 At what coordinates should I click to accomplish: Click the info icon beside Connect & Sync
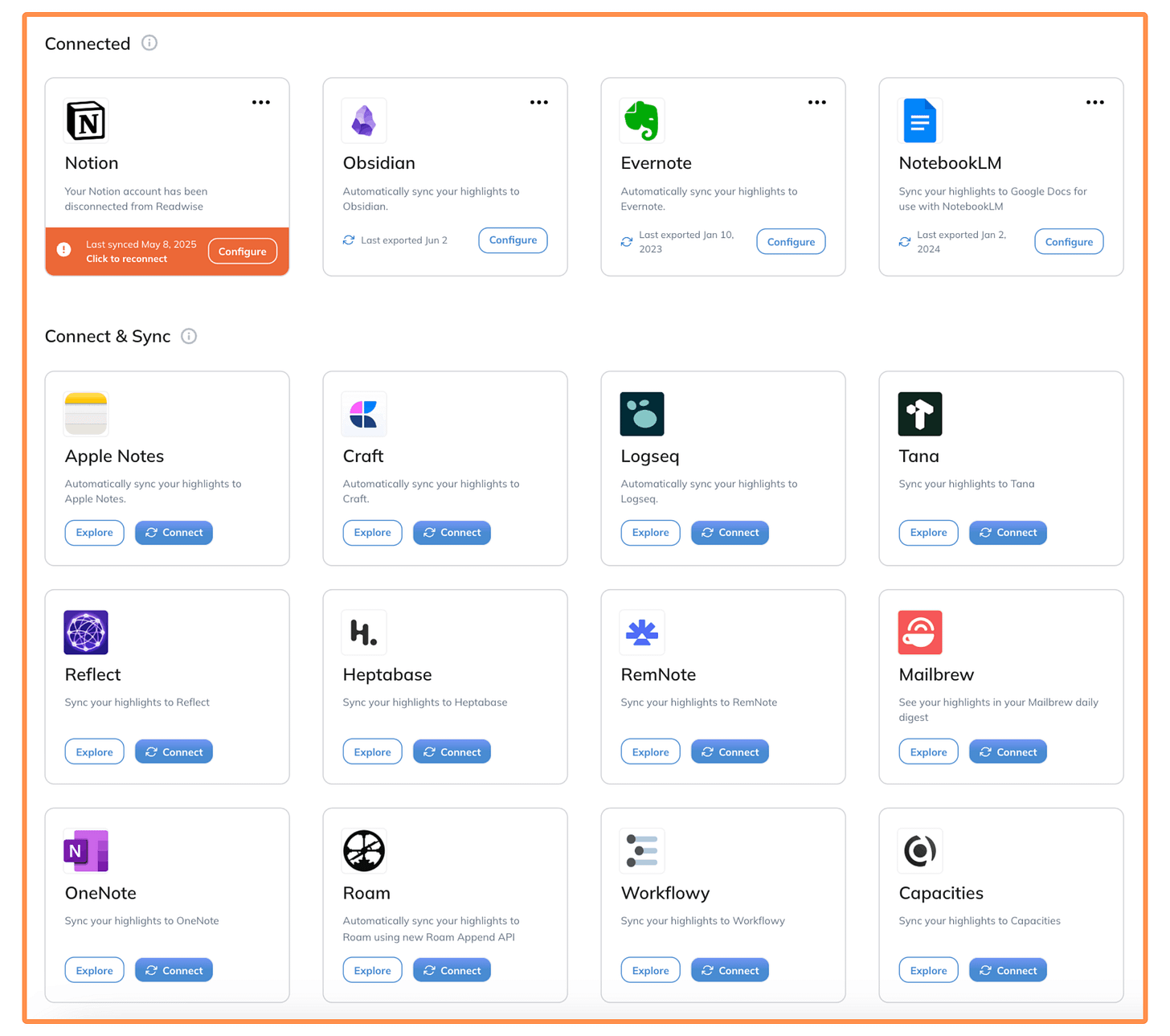(x=189, y=336)
